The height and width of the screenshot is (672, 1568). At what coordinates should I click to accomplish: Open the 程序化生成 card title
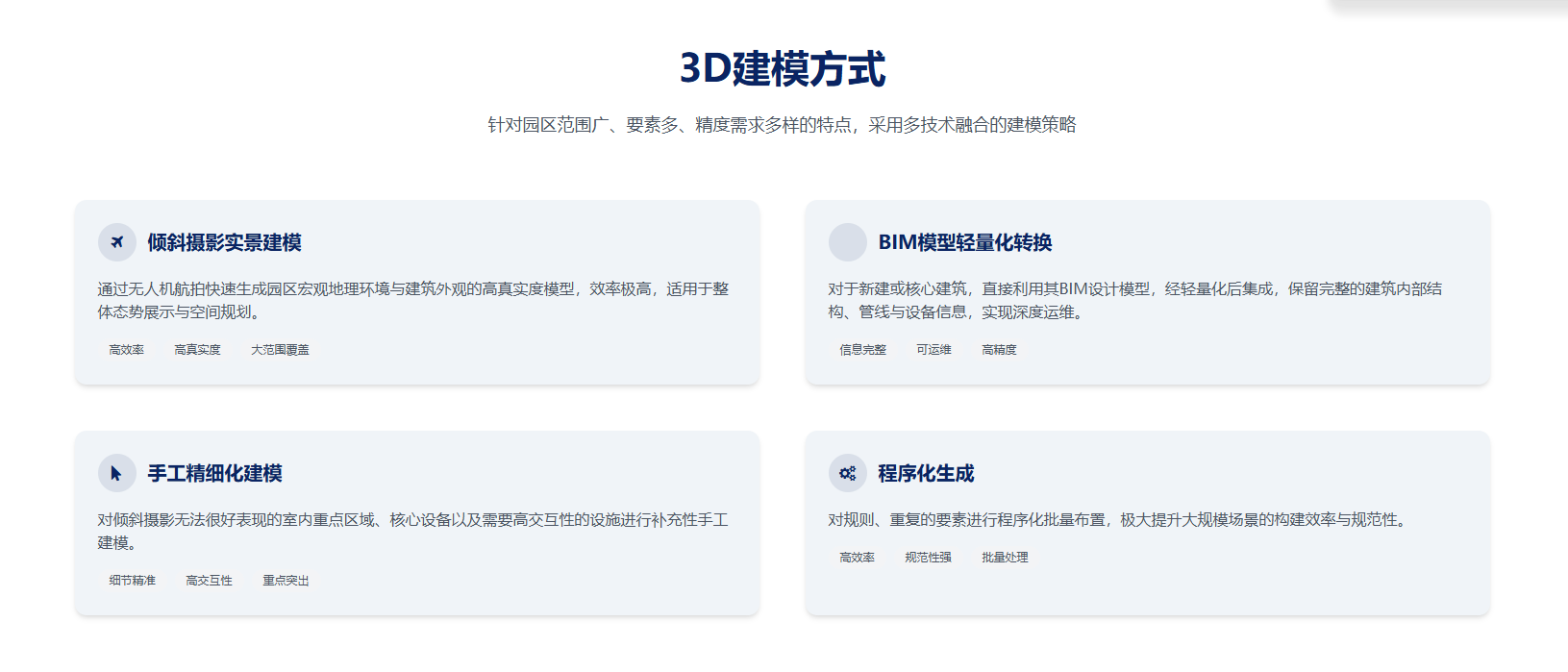927,473
